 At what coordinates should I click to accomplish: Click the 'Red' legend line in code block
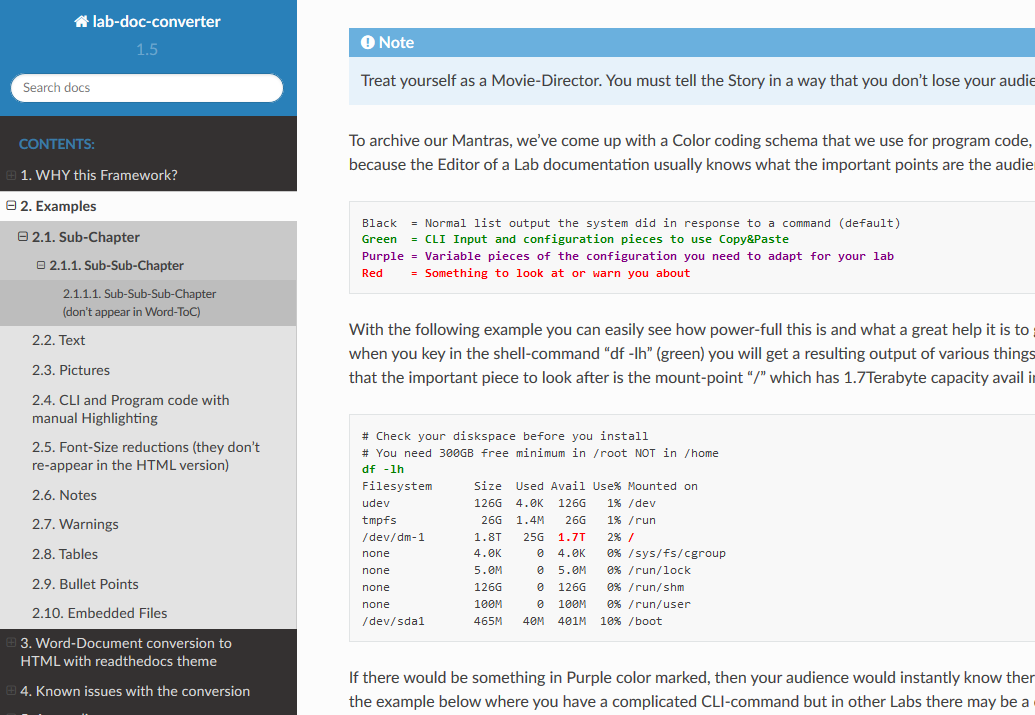(x=526, y=273)
